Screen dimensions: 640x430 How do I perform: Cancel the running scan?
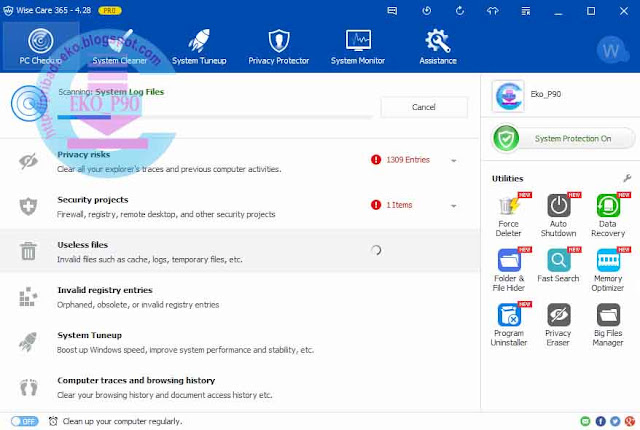424,107
